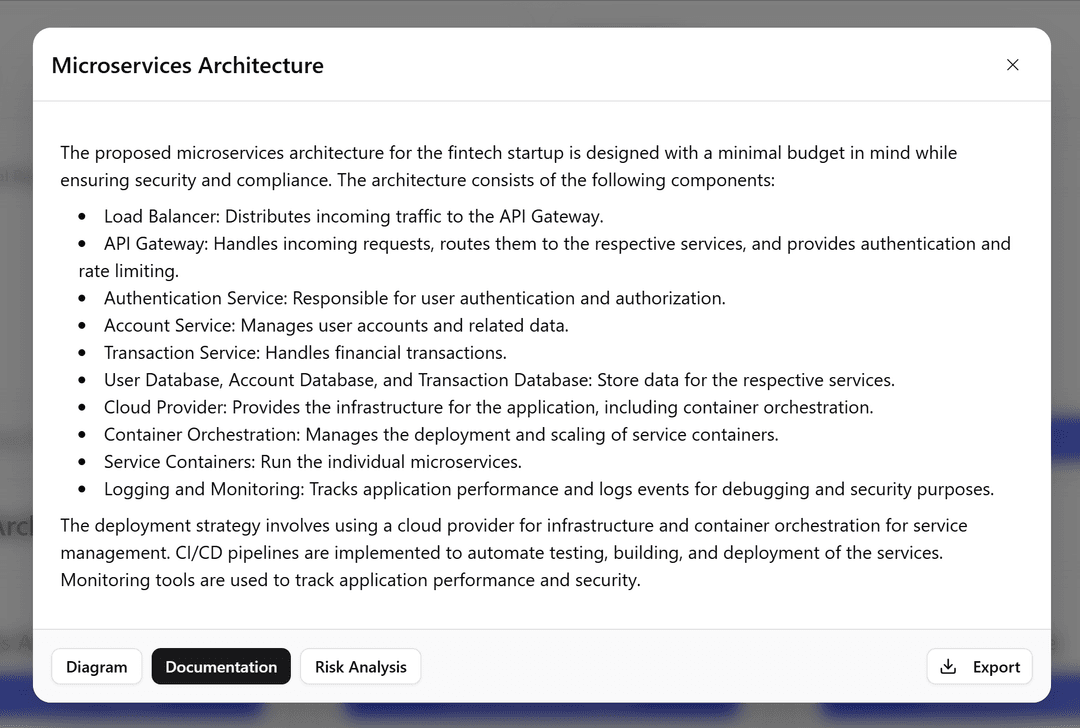This screenshot has height=728, width=1080.
Task: Click the Cloud Provider list item
Action: coord(488,407)
